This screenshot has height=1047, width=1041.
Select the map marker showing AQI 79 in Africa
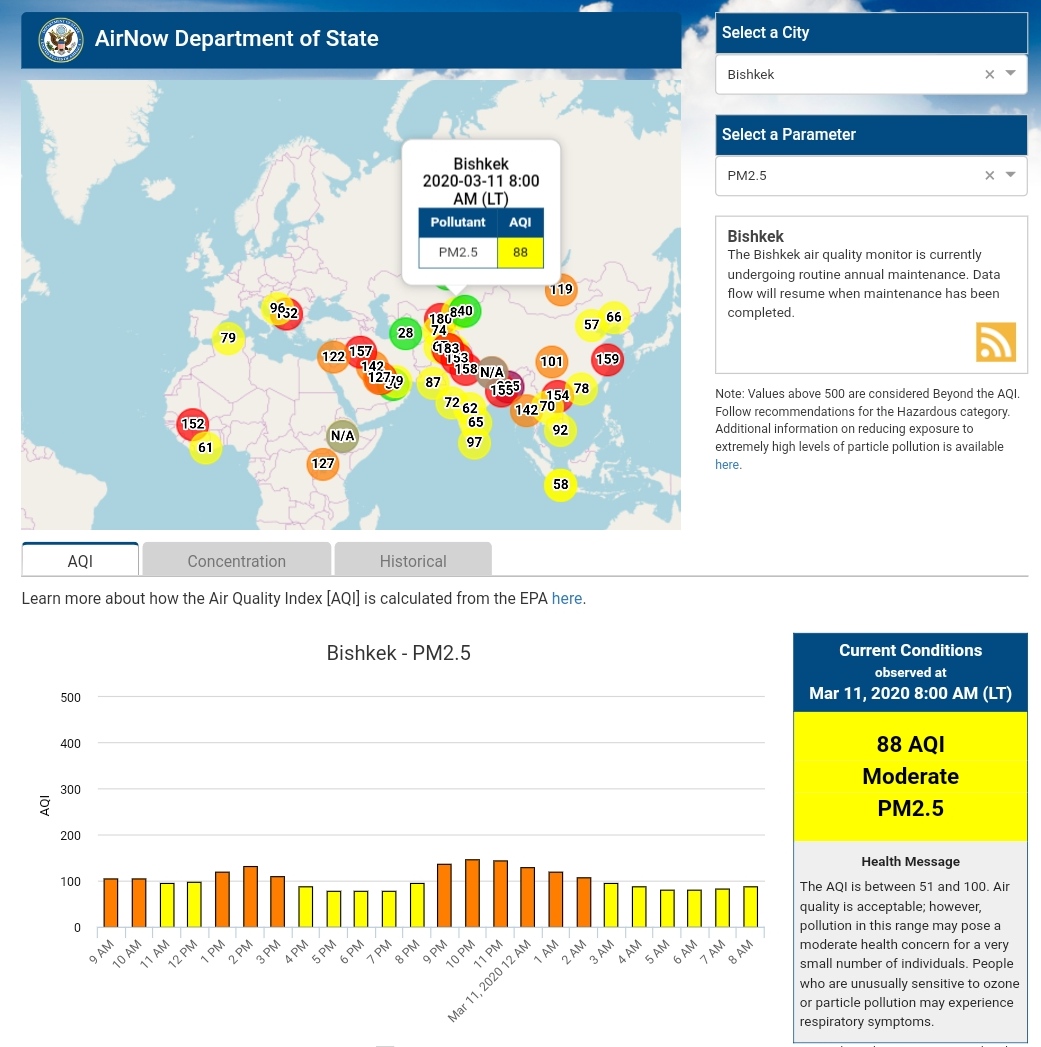pos(228,338)
